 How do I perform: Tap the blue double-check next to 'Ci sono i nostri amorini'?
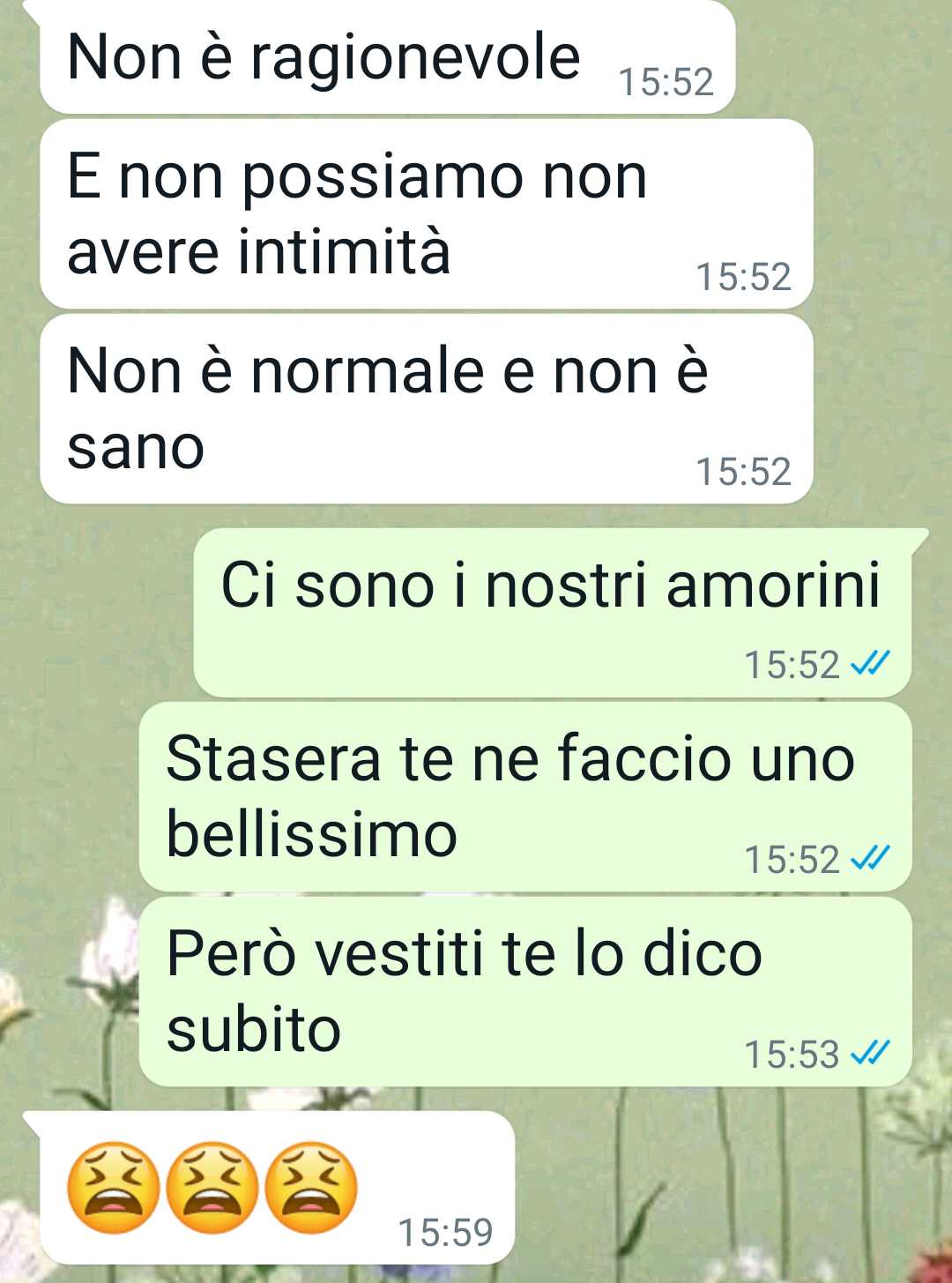pos(870,664)
